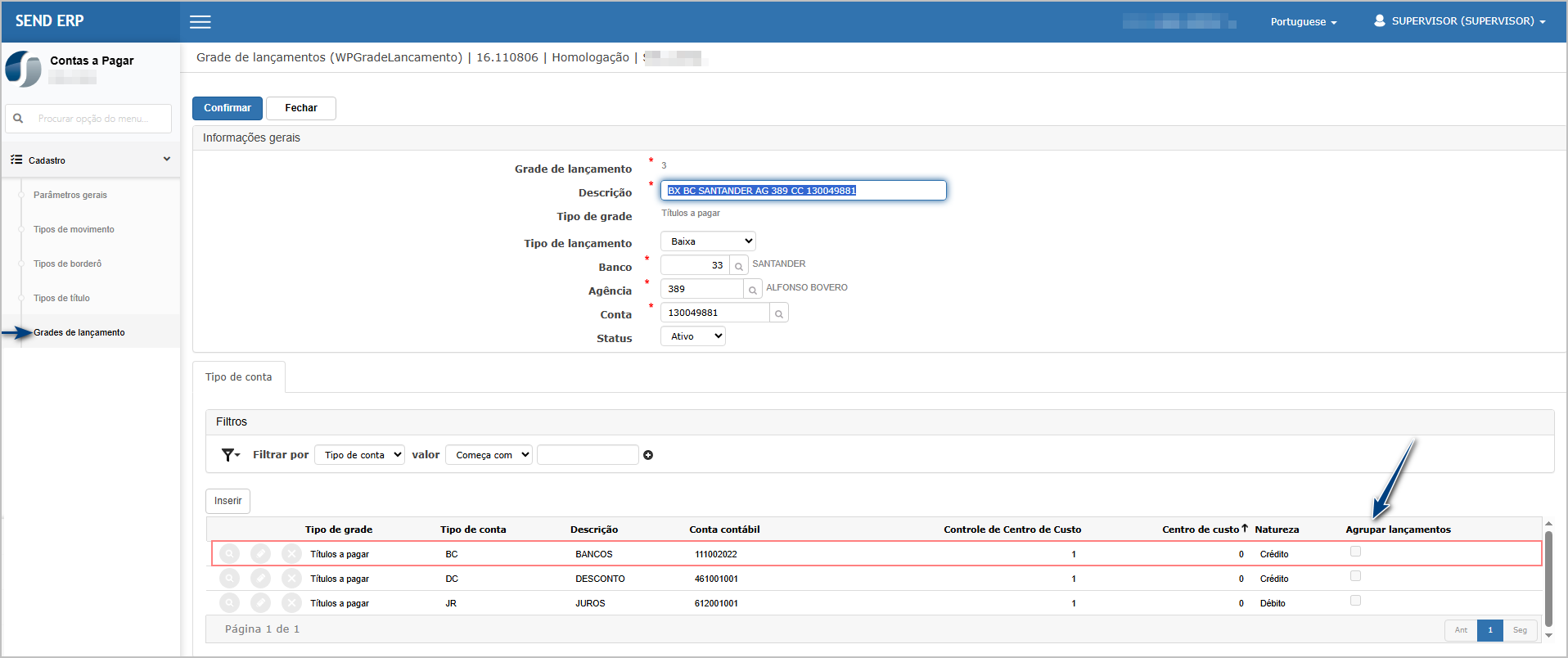Viewport: 1568px width, 658px height.
Task: Click the user avatar icon beside SUPERVISOR
Action: pyautogui.click(x=1380, y=20)
